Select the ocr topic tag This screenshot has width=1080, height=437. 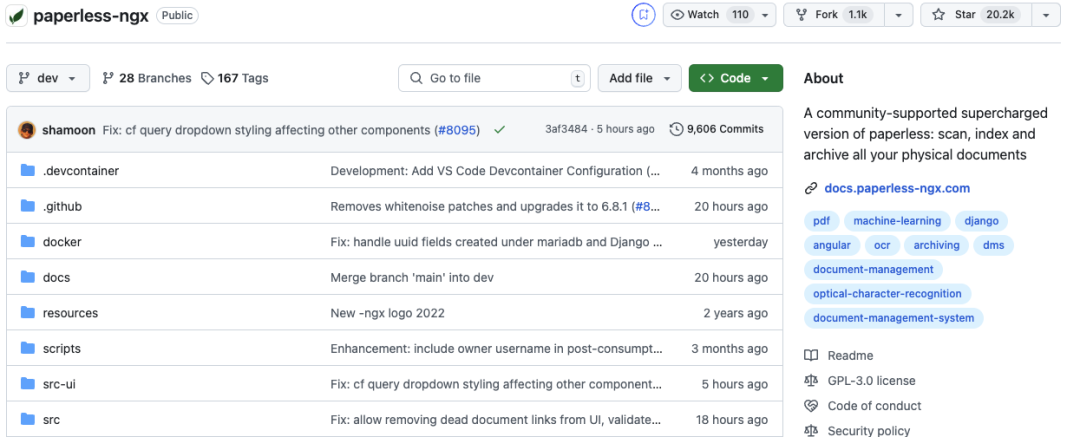click(882, 245)
